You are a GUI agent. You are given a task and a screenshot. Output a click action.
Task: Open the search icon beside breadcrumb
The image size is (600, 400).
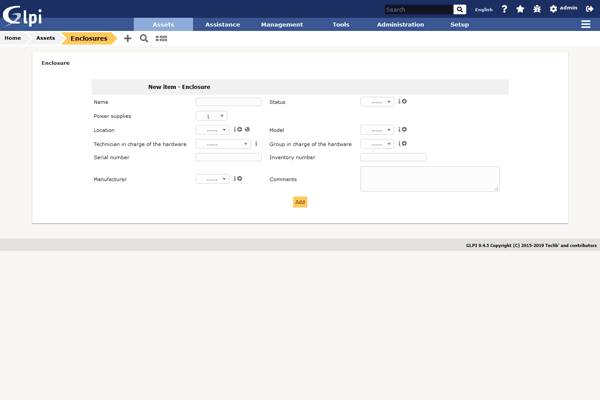[144, 38]
